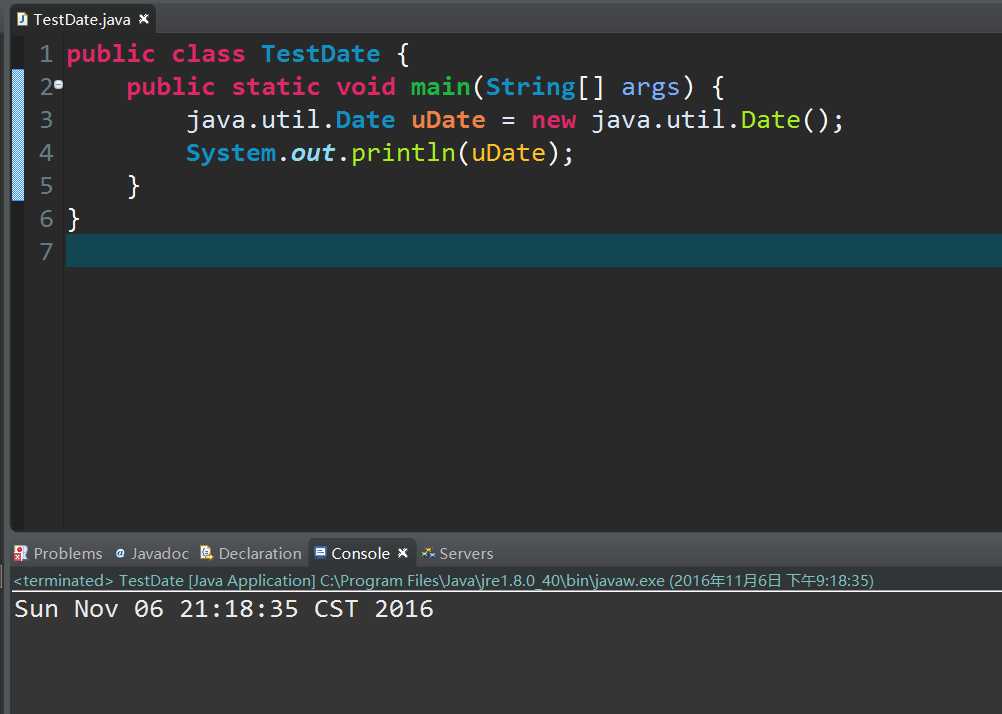1002x714 pixels.
Task: Click the uDate argument inside println
Action: coord(508,153)
